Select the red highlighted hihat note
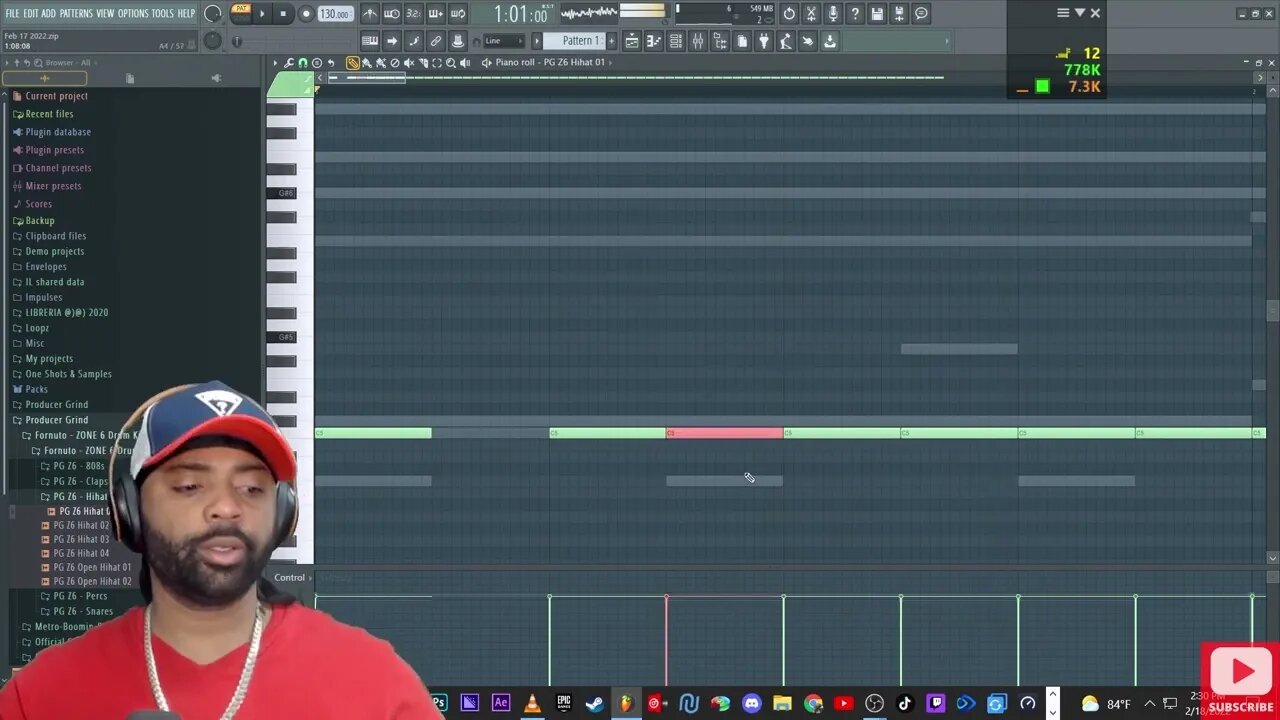 (x=725, y=433)
